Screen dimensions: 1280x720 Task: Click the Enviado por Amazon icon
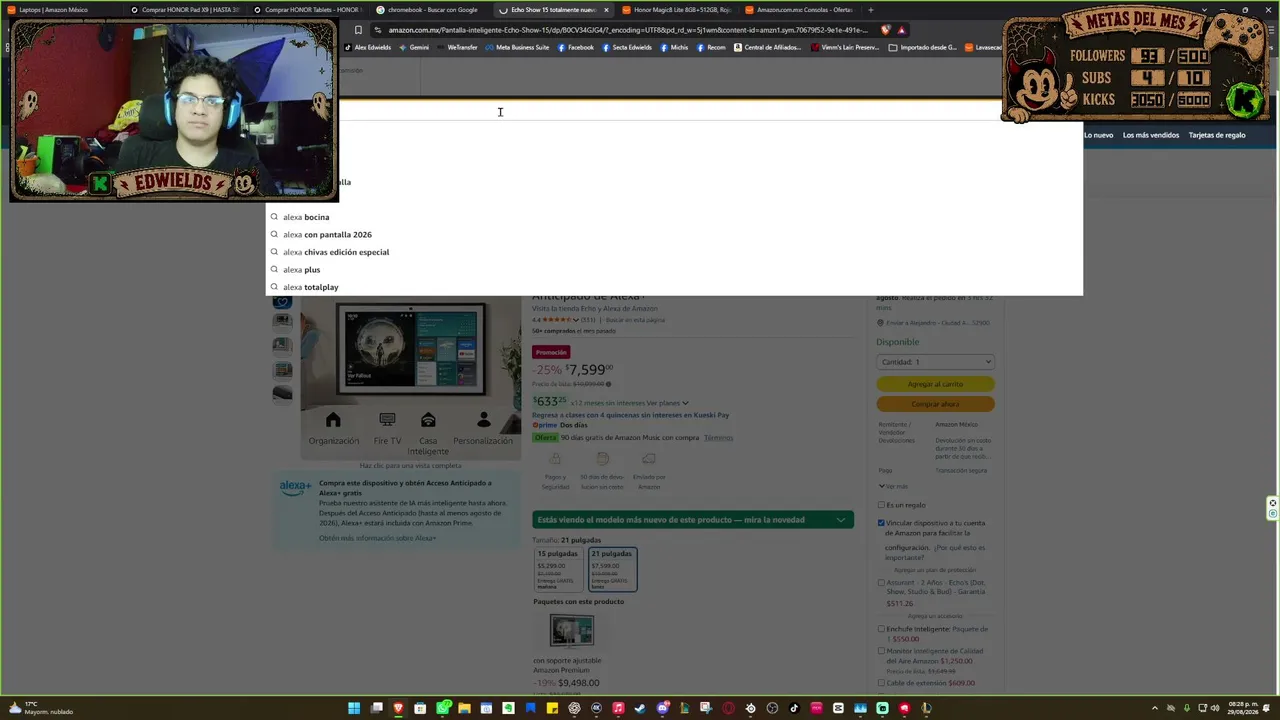(649, 459)
